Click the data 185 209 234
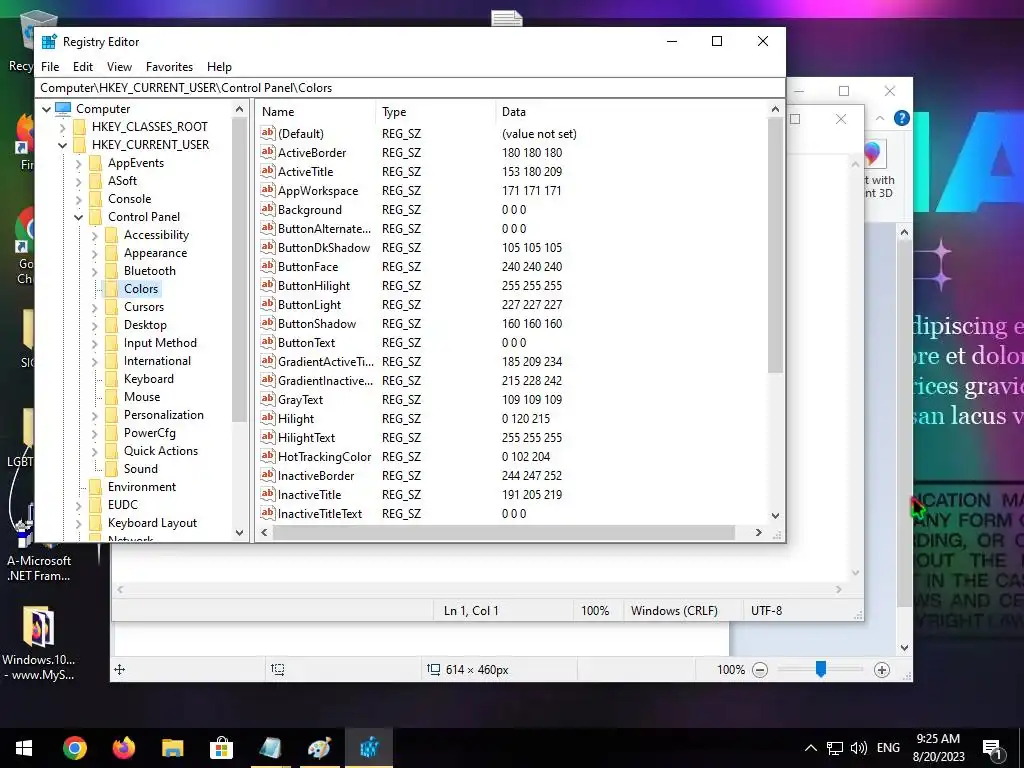This screenshot has width=1024, height=768. pos(532,362)
